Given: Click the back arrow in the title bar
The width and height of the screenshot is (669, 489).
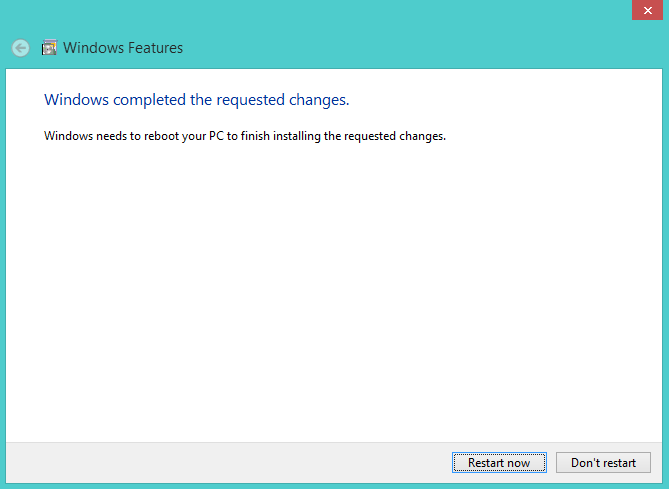Looking at the screenshot, I should (20, 48).
